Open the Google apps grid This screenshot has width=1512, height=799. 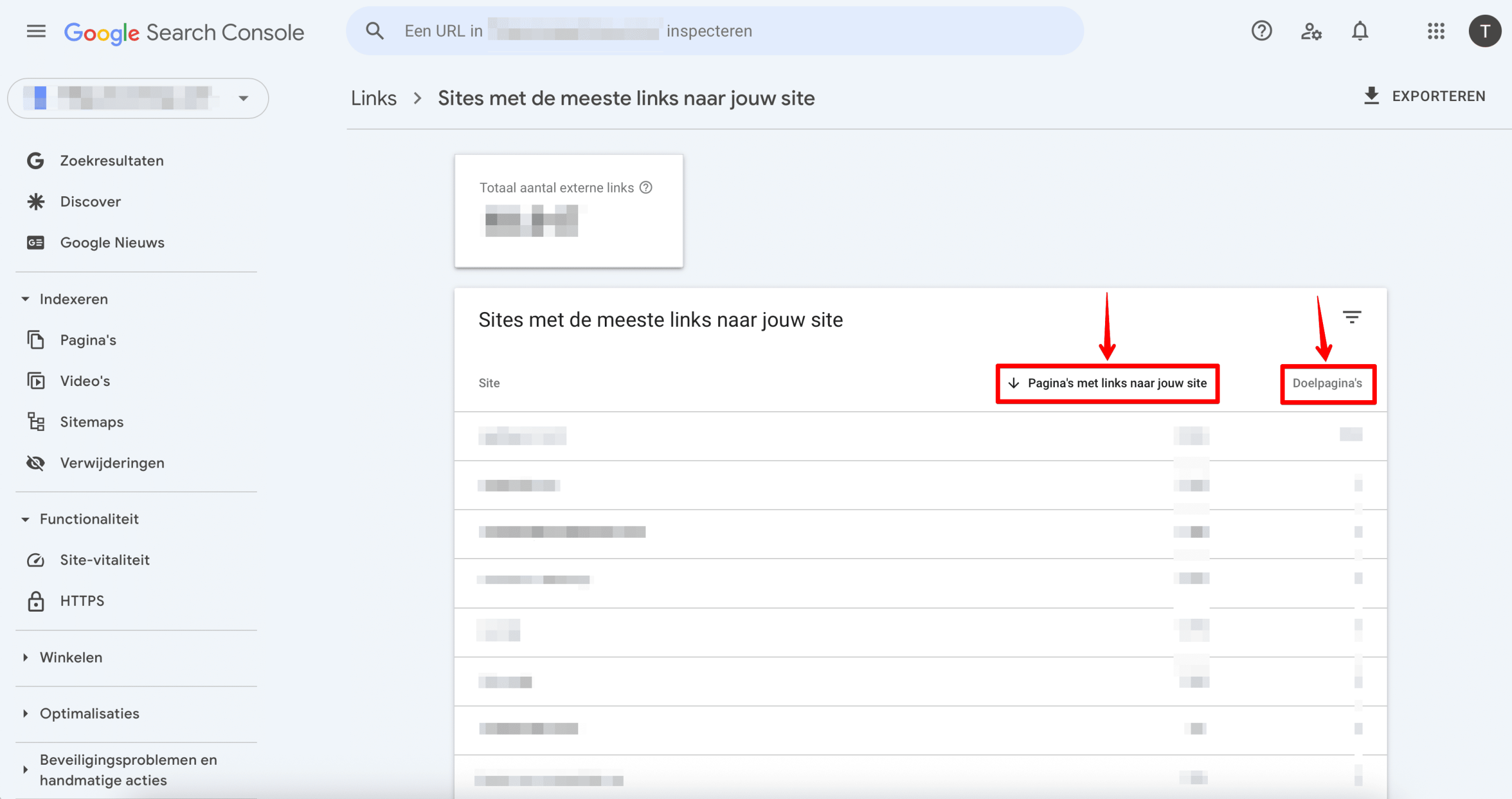1436,31
